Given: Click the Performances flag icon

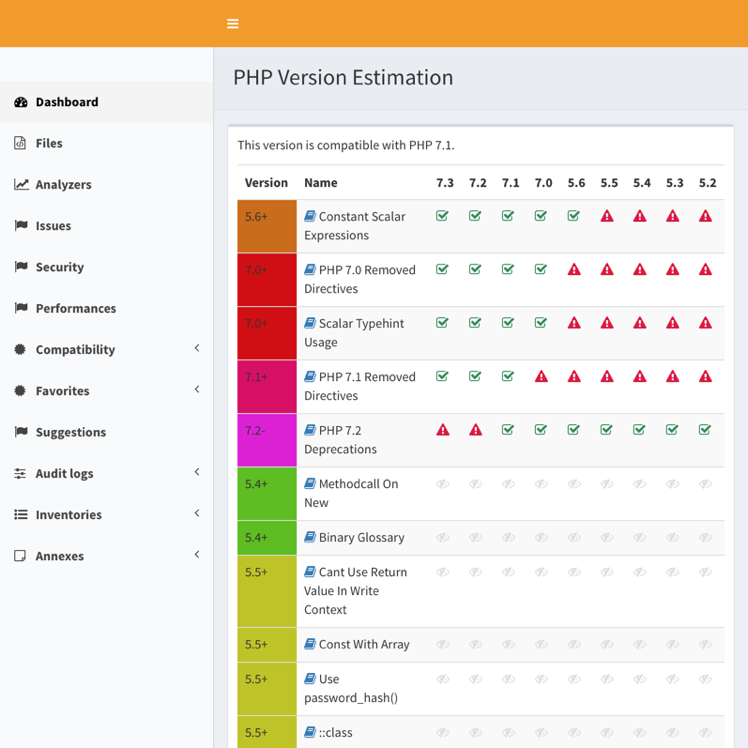Looking at the screenshot, I should [21, 308].
